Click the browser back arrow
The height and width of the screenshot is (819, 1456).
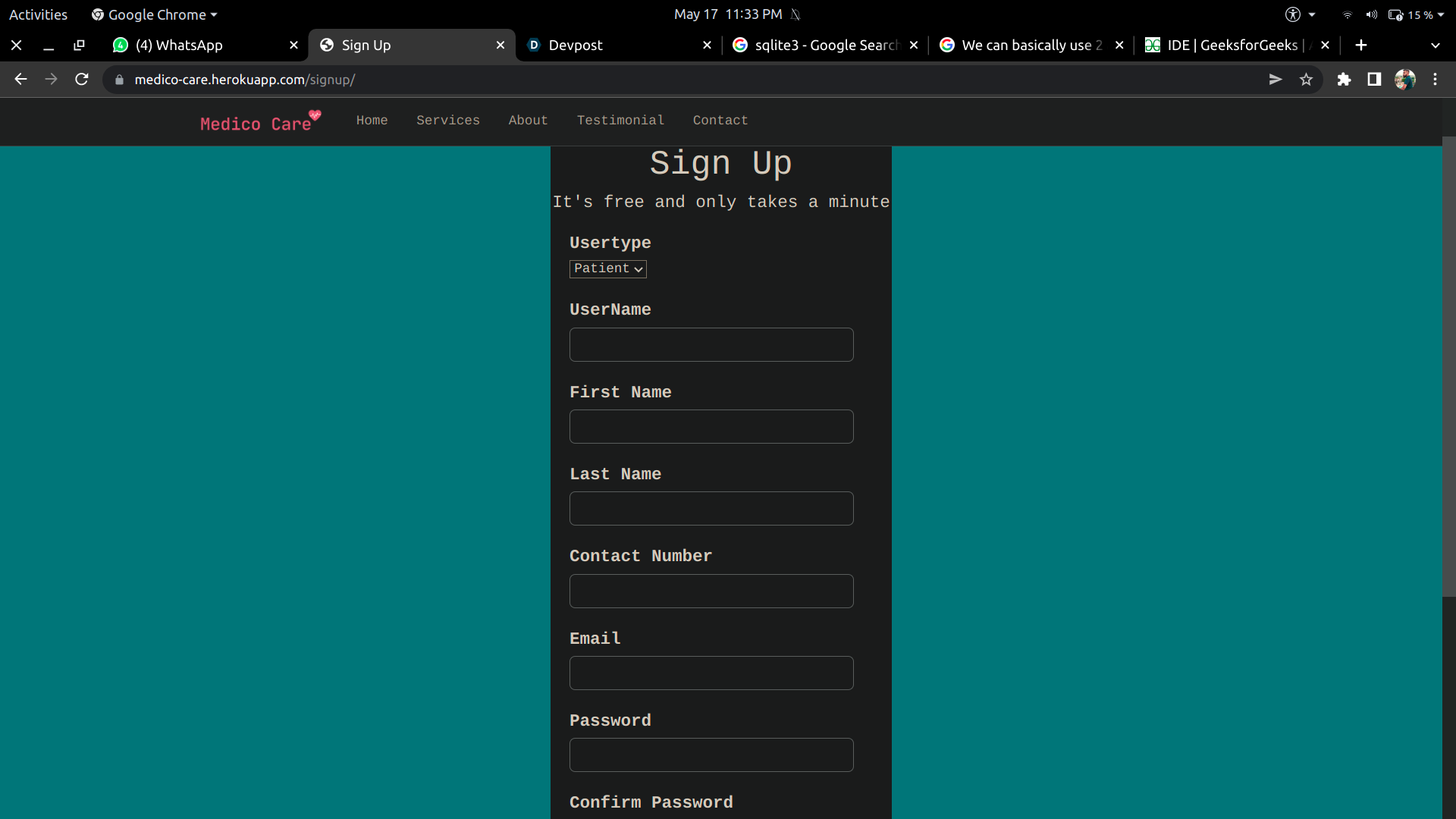(x=20, y=80)
